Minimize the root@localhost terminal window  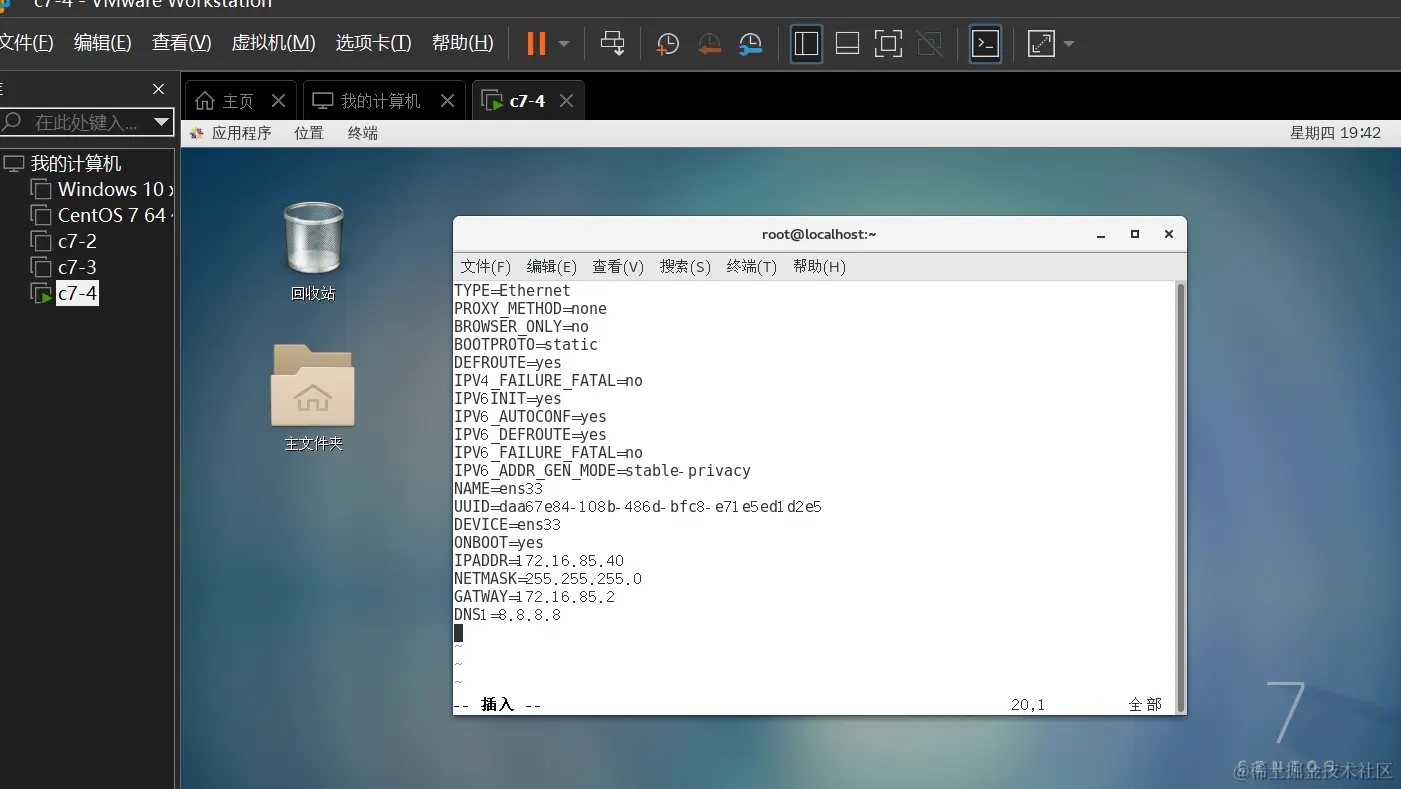pyautogui.click(x=1101, y=234)
